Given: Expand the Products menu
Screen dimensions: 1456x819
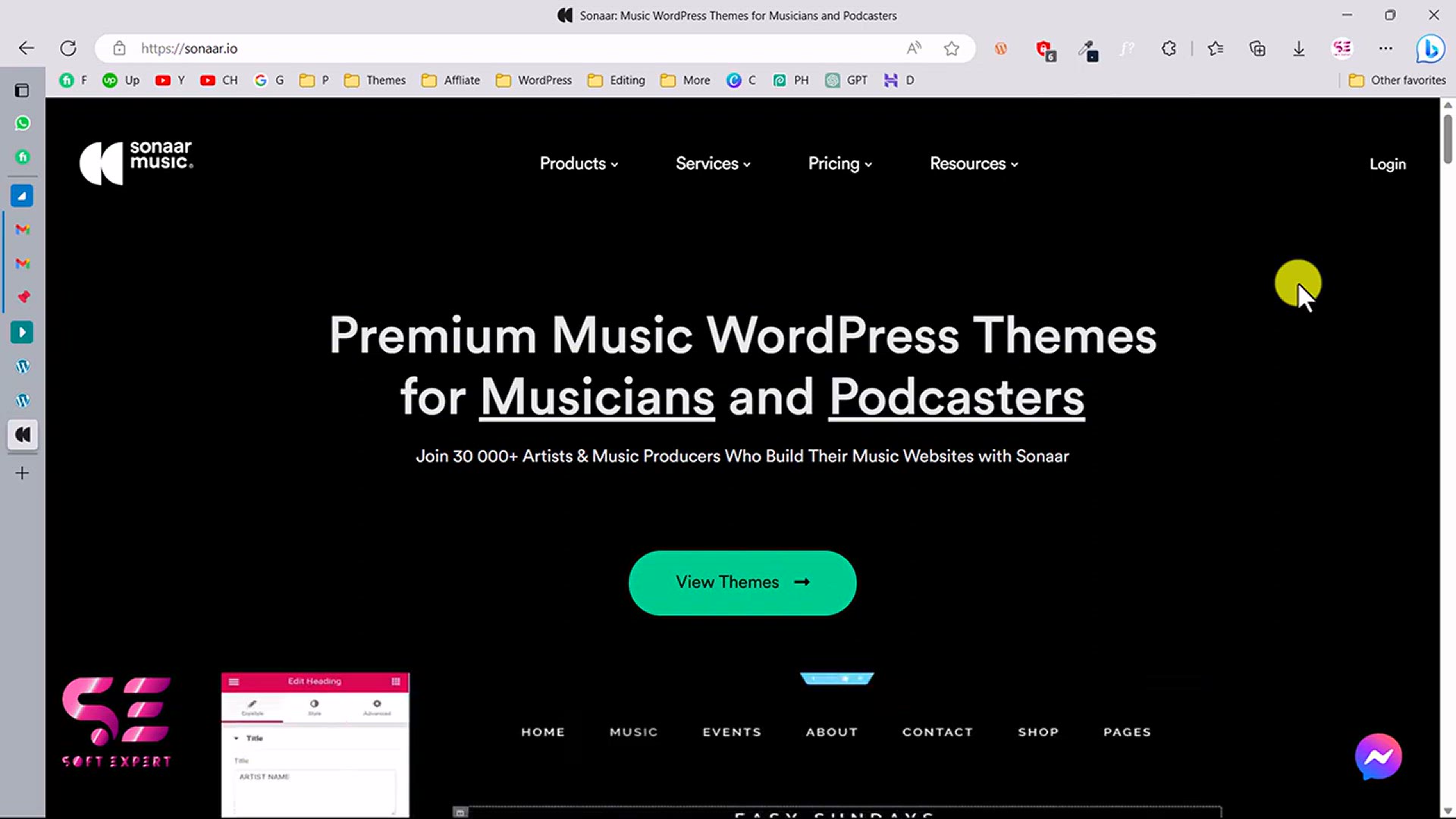Looking at the screenshot, I should [579, 164].
